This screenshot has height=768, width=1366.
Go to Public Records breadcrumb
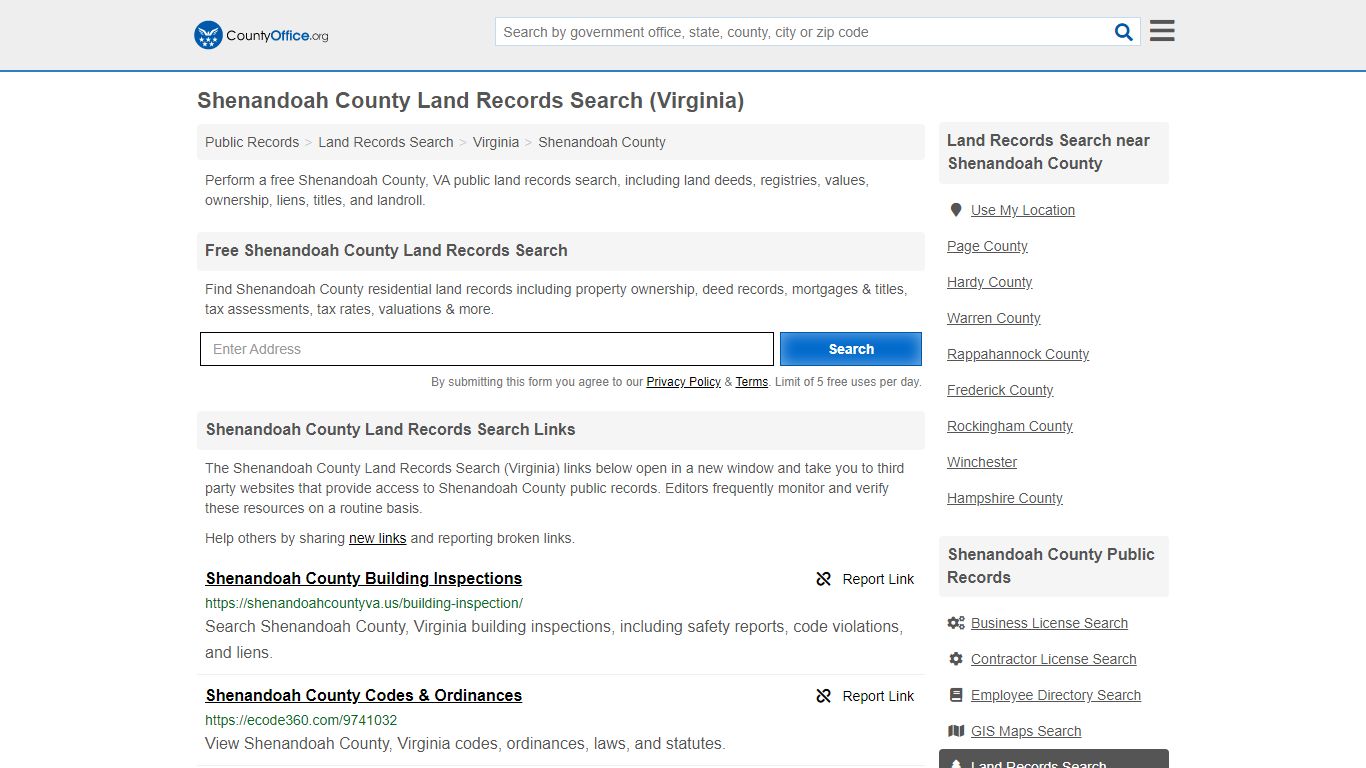point(252,142)
